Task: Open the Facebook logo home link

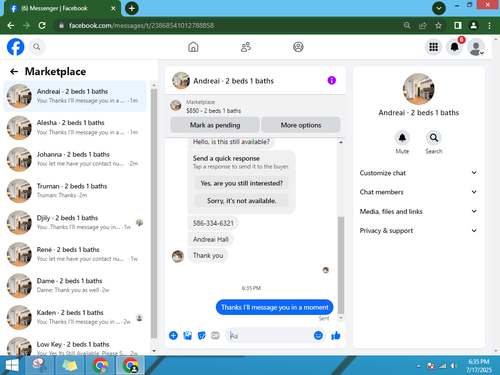Action: pos(16,47)
